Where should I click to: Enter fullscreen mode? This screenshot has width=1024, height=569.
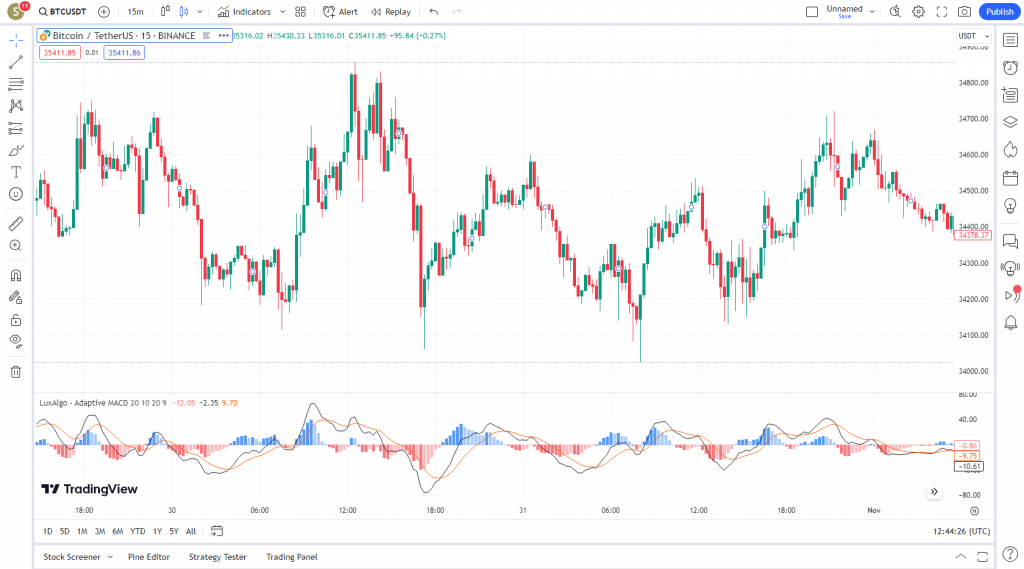(942, 12)
